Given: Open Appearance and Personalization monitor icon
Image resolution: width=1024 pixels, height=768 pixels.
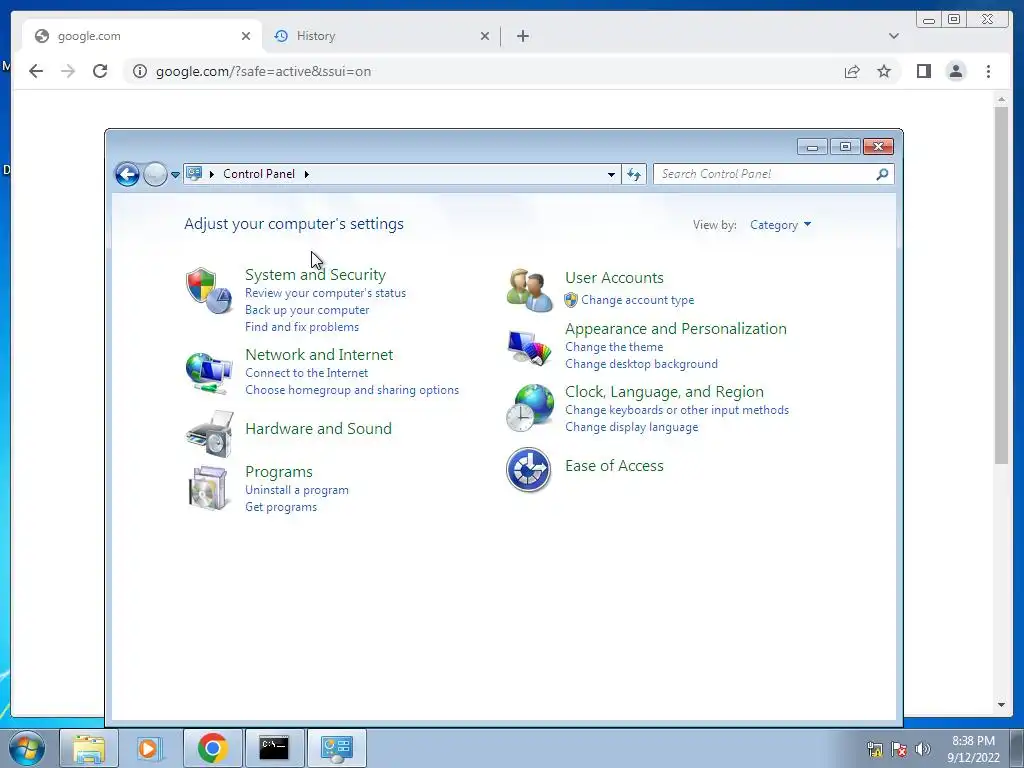Looking at the screenshot, I should (528, 348).
